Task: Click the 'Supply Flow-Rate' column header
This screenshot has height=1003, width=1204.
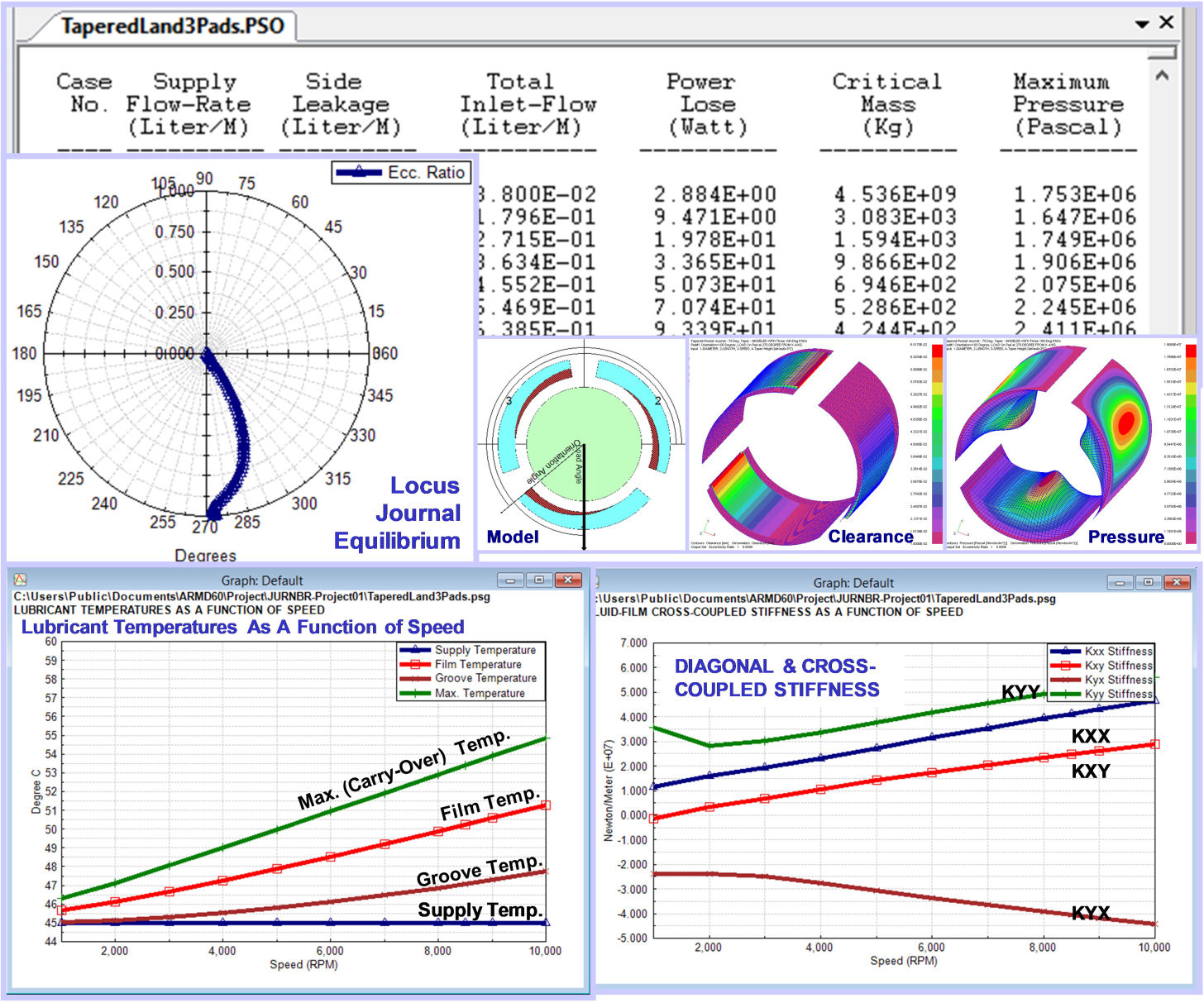Action: point(189,104)
